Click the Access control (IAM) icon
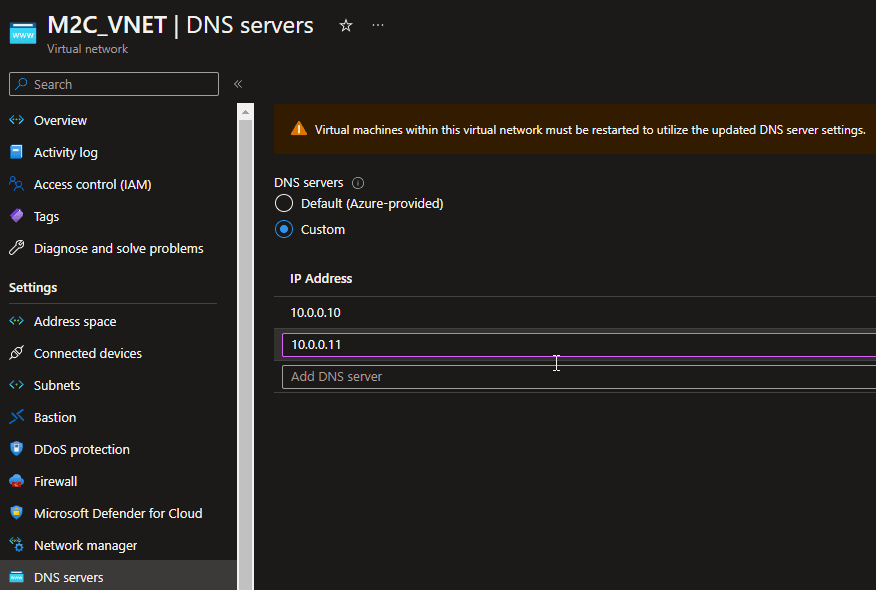The height and width of the screenshot is (590, 876). (17, 184)
